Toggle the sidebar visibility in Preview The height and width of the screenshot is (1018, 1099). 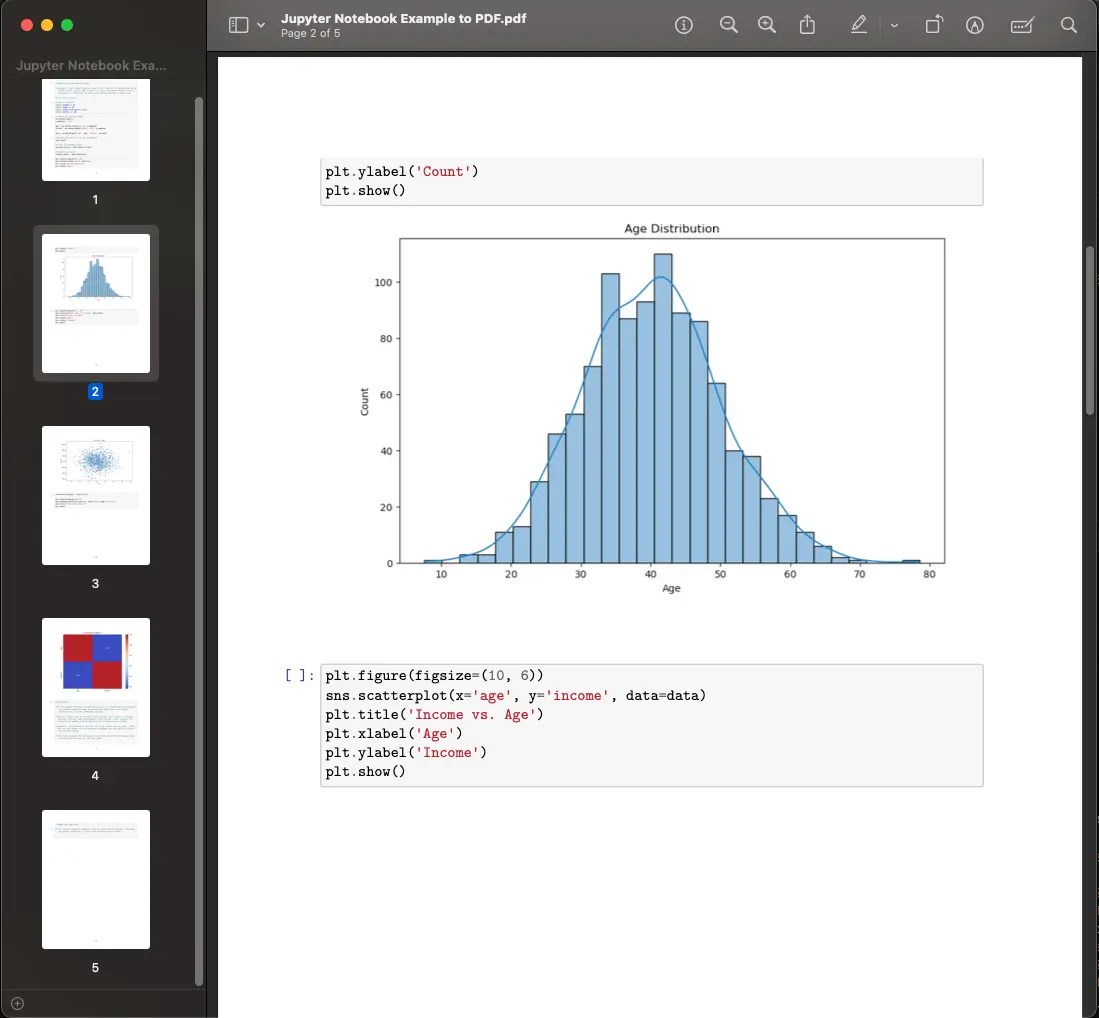pos(237,25)
